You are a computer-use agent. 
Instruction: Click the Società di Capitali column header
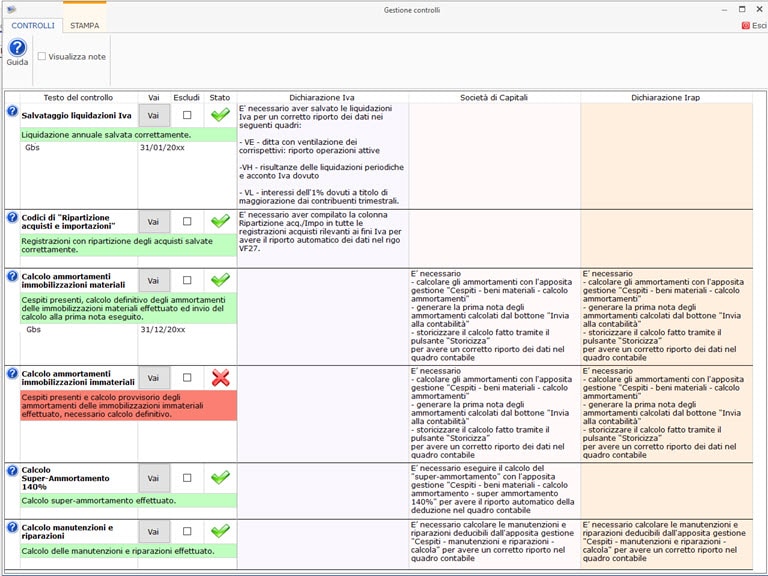pos(494,97)
